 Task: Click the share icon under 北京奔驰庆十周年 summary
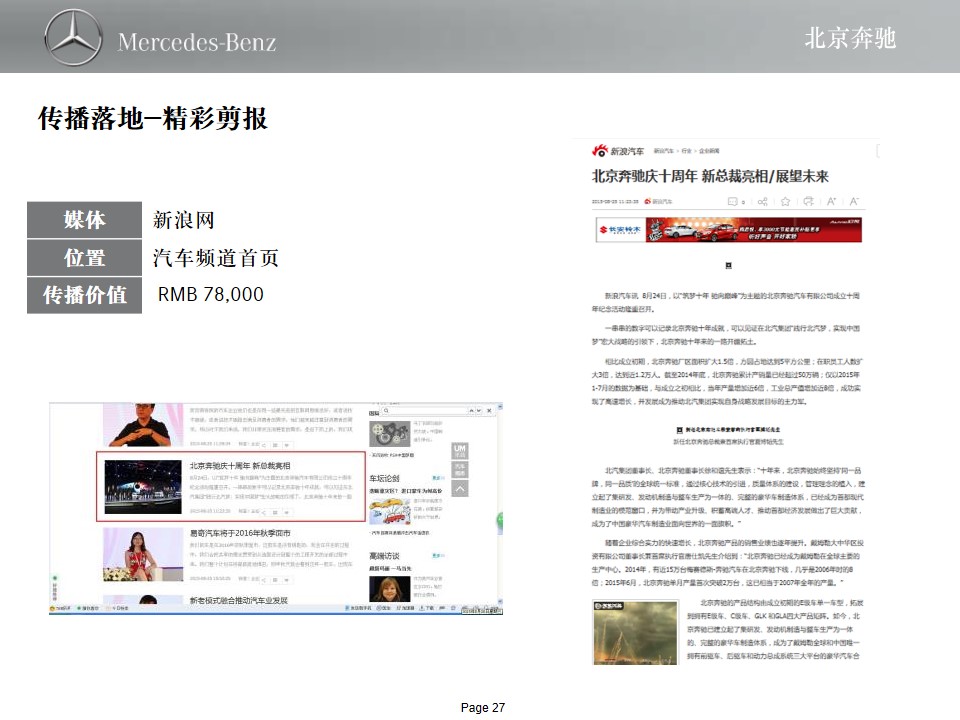tap(264, 512)
